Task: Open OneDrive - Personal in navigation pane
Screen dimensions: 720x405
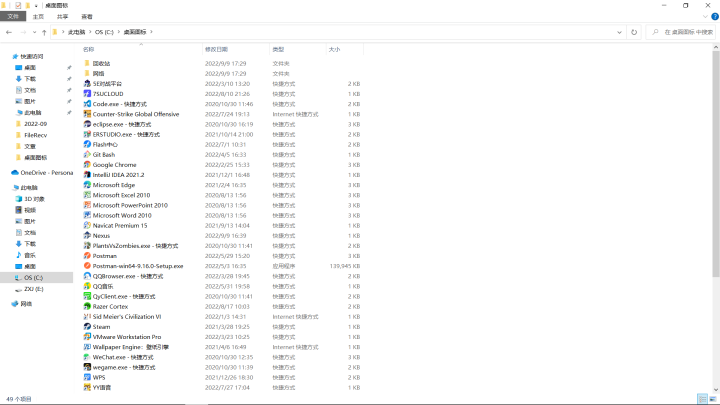Action: (41, 173)
